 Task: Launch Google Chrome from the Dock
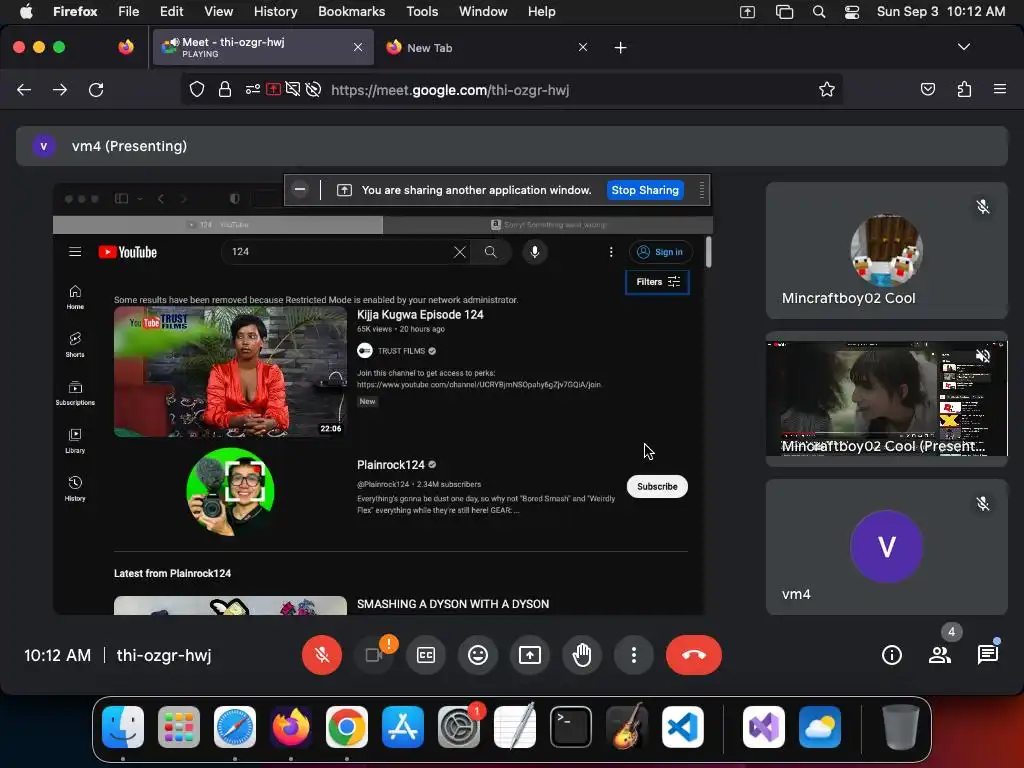(347, 727)
